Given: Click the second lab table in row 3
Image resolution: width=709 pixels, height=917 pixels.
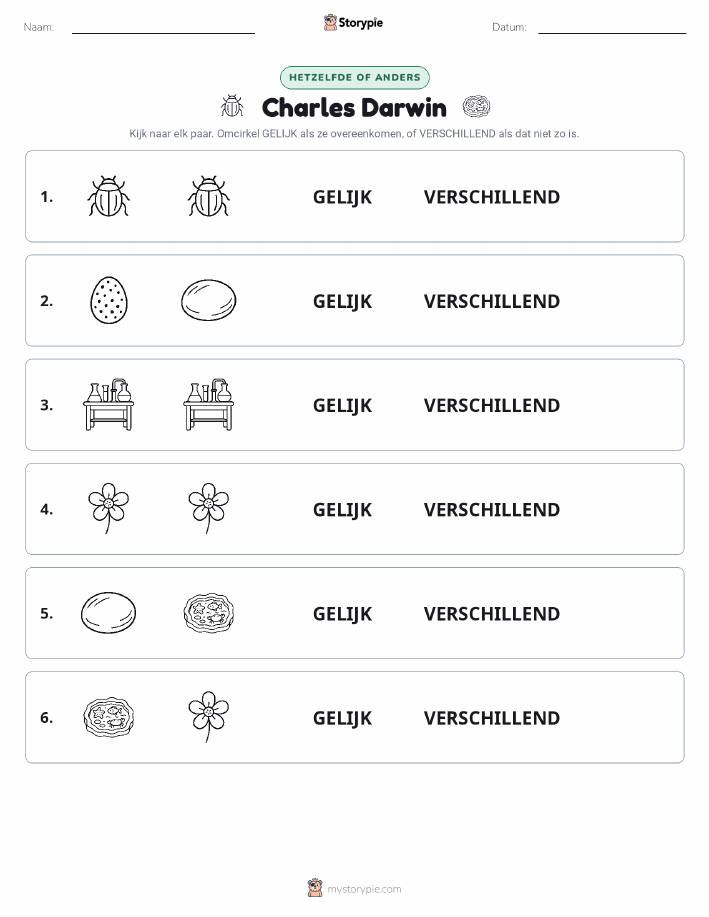Looking at the screenshot, I should pos(209,405).
